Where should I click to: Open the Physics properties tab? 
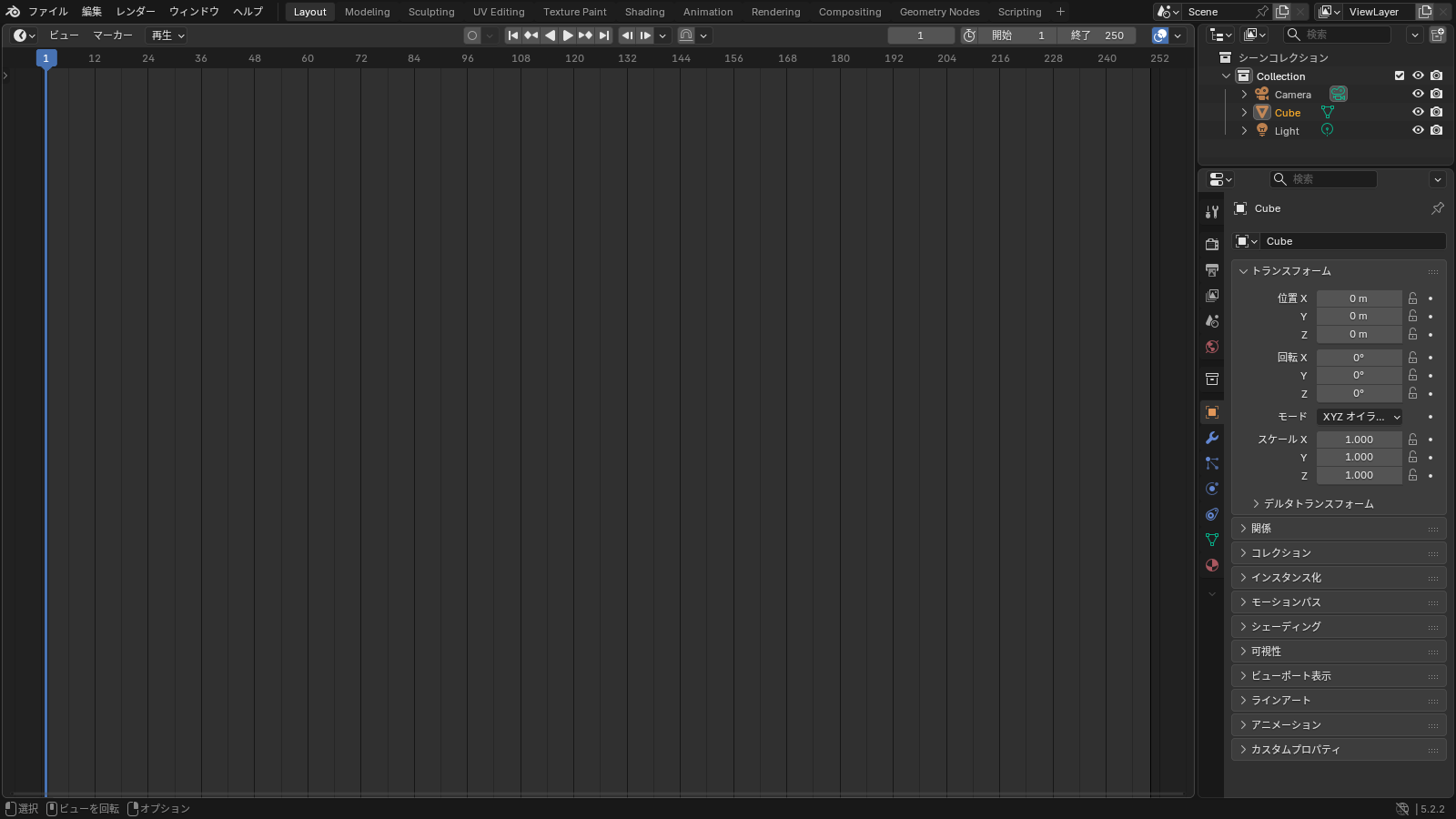[1211, 489]
